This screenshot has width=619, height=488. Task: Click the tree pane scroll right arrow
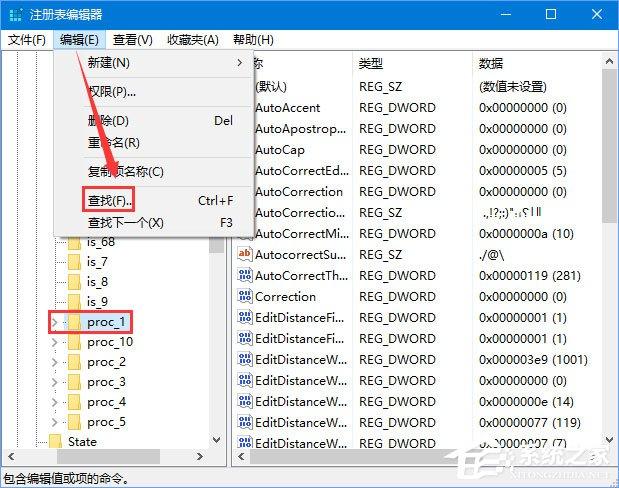coord(200,457)
